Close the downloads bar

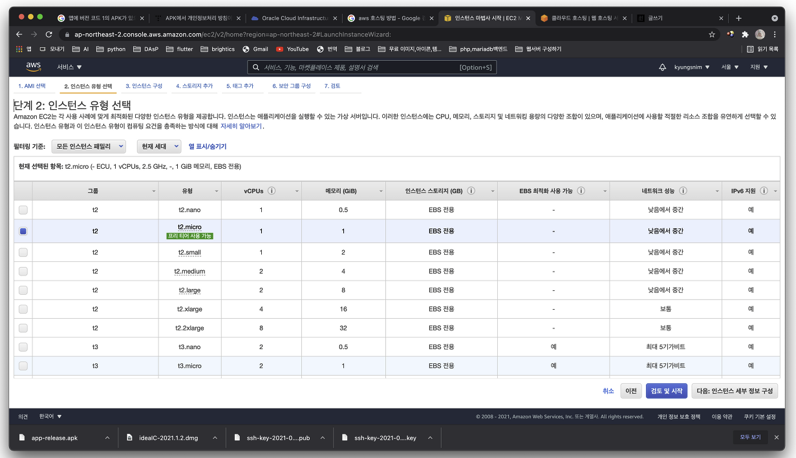tap(776, 437)
